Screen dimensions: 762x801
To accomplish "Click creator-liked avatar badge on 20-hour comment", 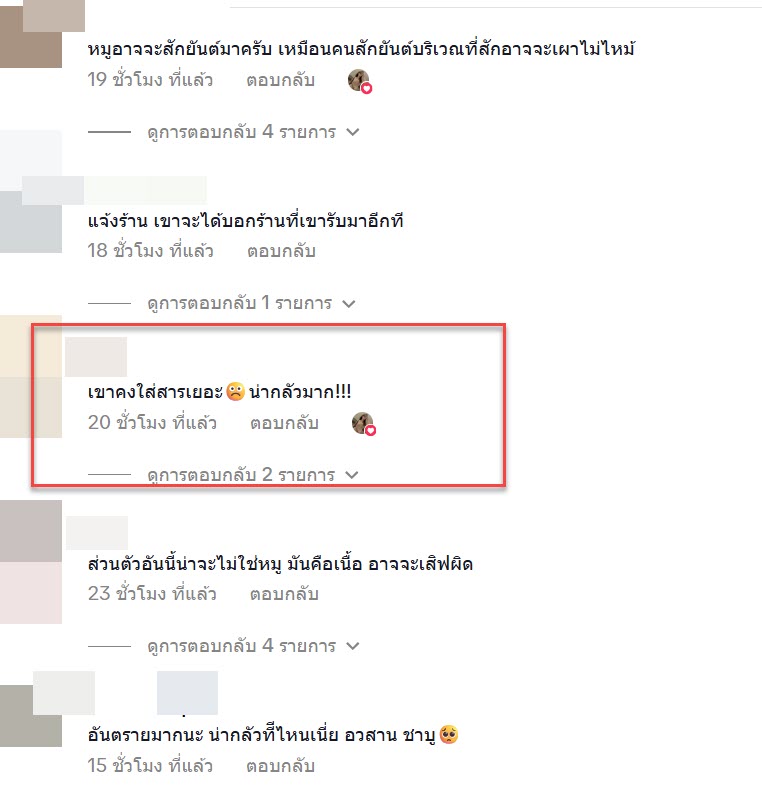I will pos(364,423).
